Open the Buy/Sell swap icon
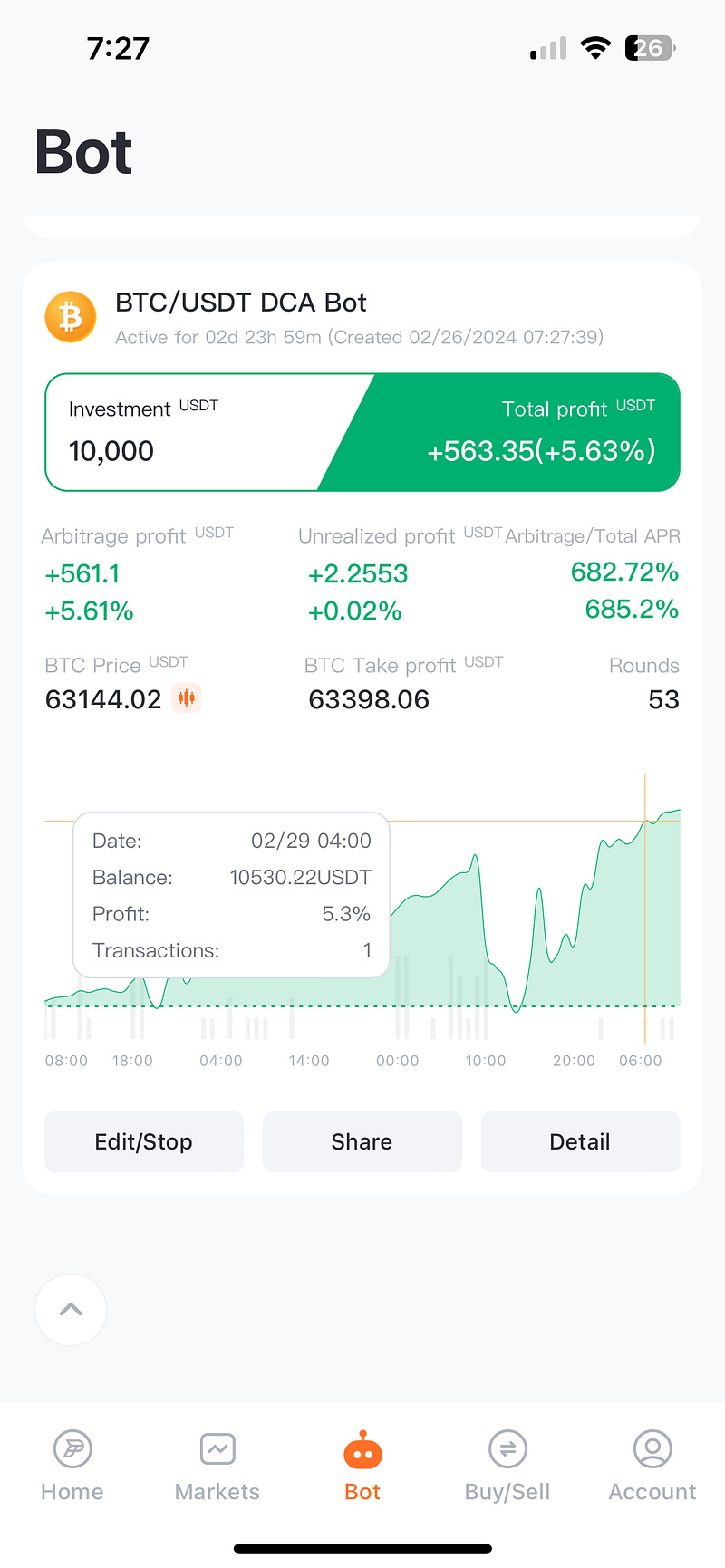The width and height of the screenshot is (725, 1568). (507, 1448)
